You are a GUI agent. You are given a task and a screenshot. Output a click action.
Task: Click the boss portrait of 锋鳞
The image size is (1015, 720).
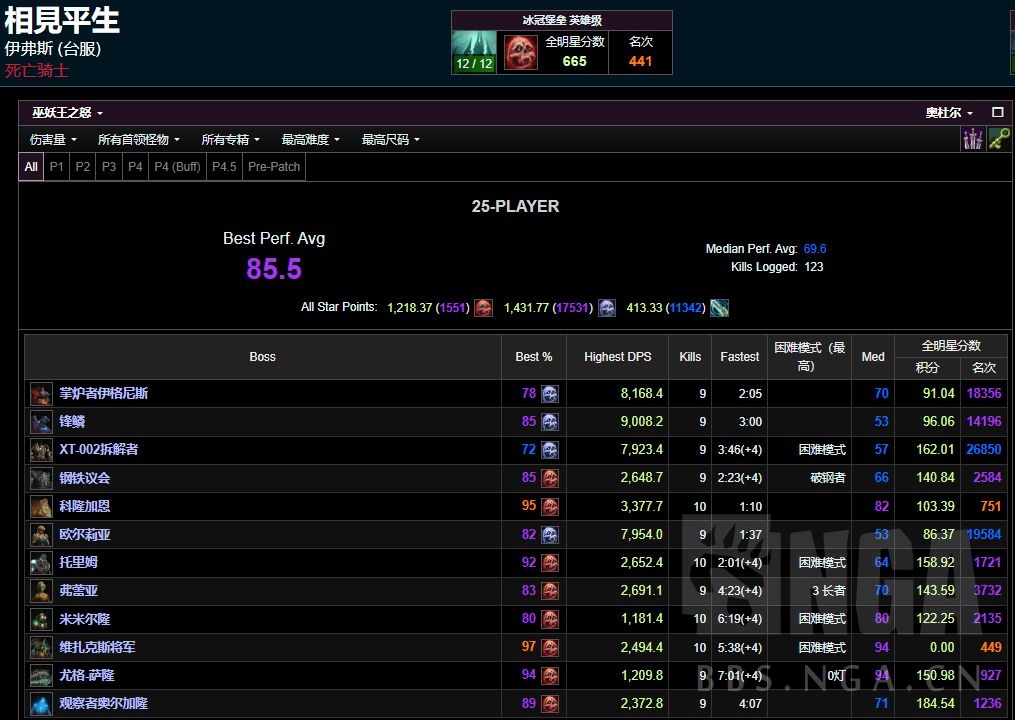coord(41,421)
